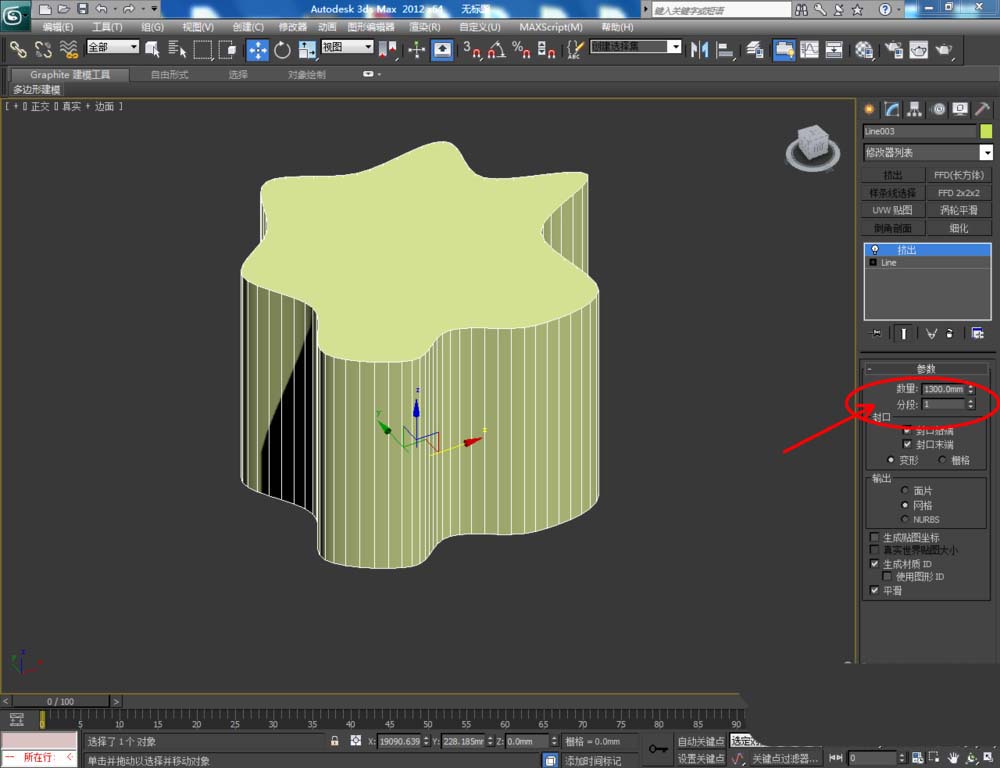Enable 生成贴图坐标 checkbox

pos(875,538)
